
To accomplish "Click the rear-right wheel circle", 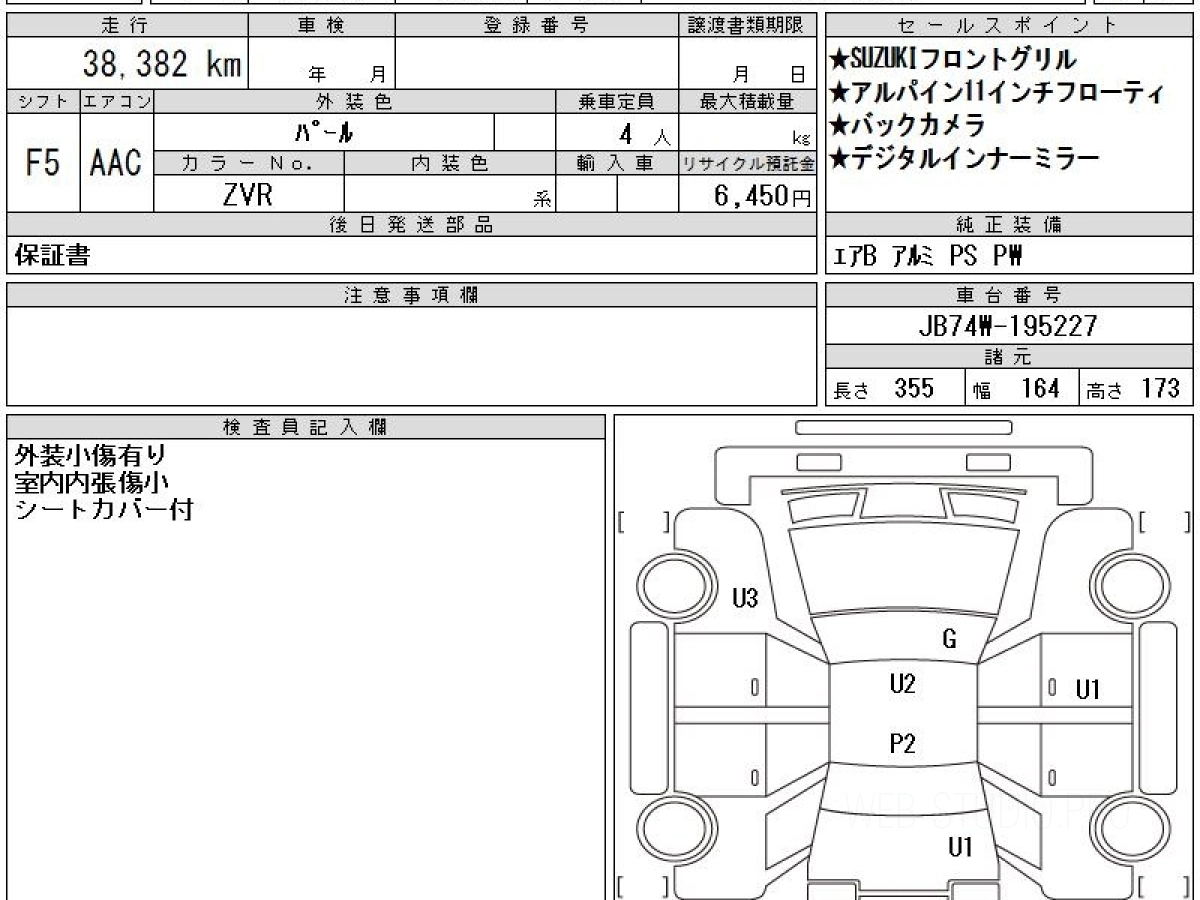I will (x=1128, y=829).
